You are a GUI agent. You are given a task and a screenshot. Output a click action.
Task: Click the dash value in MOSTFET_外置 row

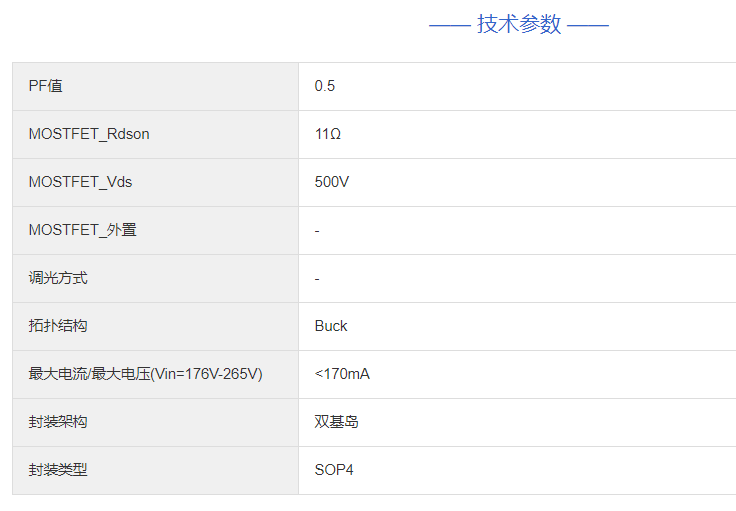(x=317, y=230)
